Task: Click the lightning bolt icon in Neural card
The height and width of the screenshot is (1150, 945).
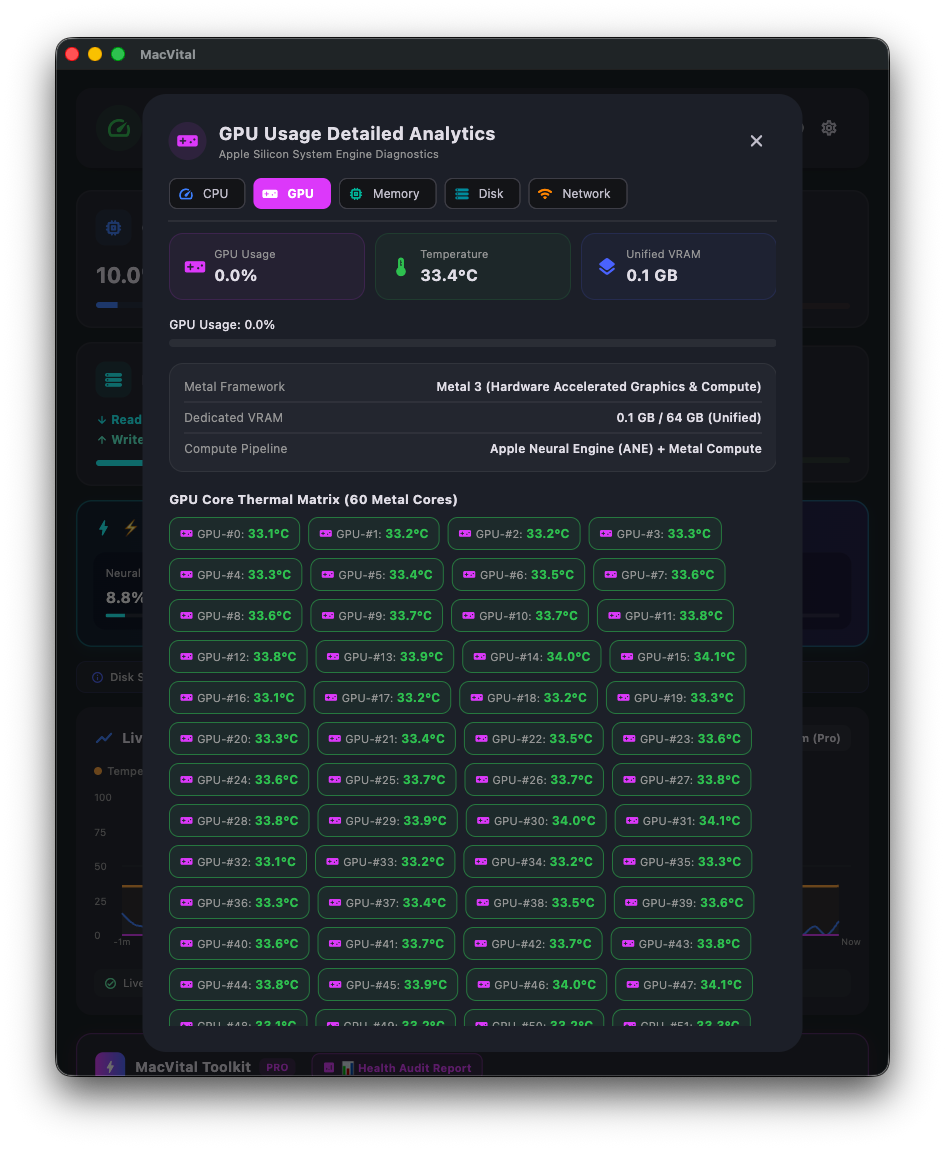Action: 103,527
